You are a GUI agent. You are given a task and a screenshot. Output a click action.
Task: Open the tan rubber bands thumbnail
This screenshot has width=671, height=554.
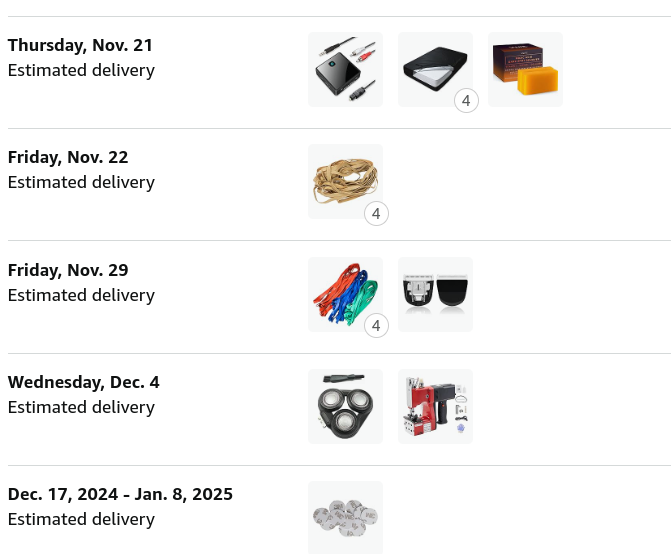345,181
